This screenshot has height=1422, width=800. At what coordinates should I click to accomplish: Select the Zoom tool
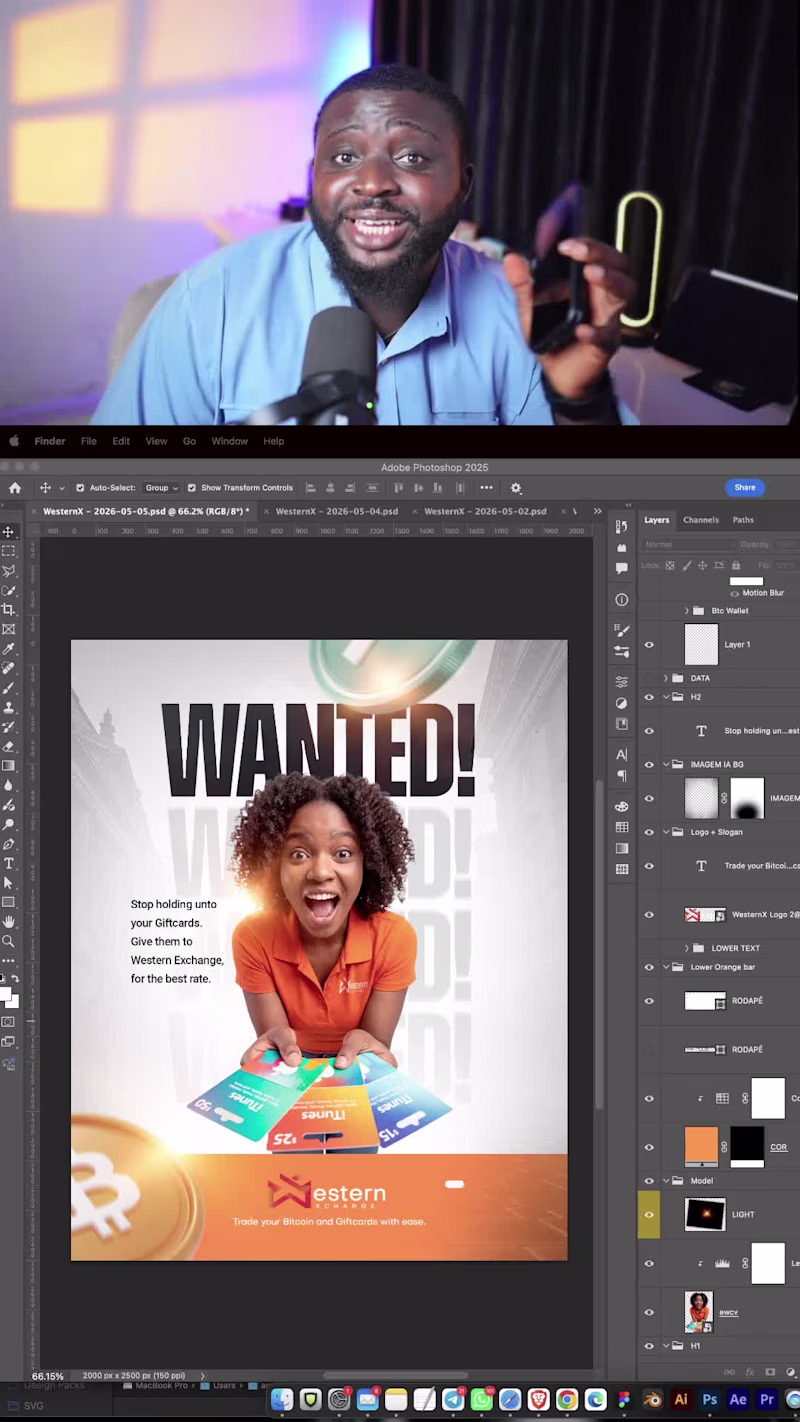[x=8, y=941]
